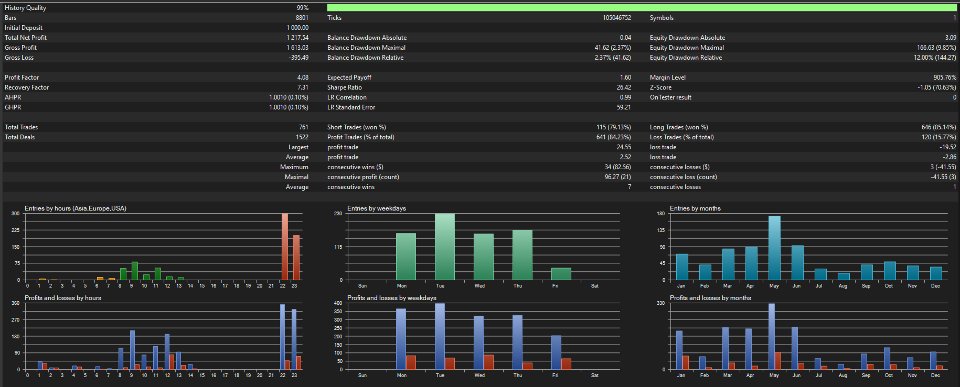Select the Z-Score label
This screenshot has width=960, height=387.
(661, 88)
